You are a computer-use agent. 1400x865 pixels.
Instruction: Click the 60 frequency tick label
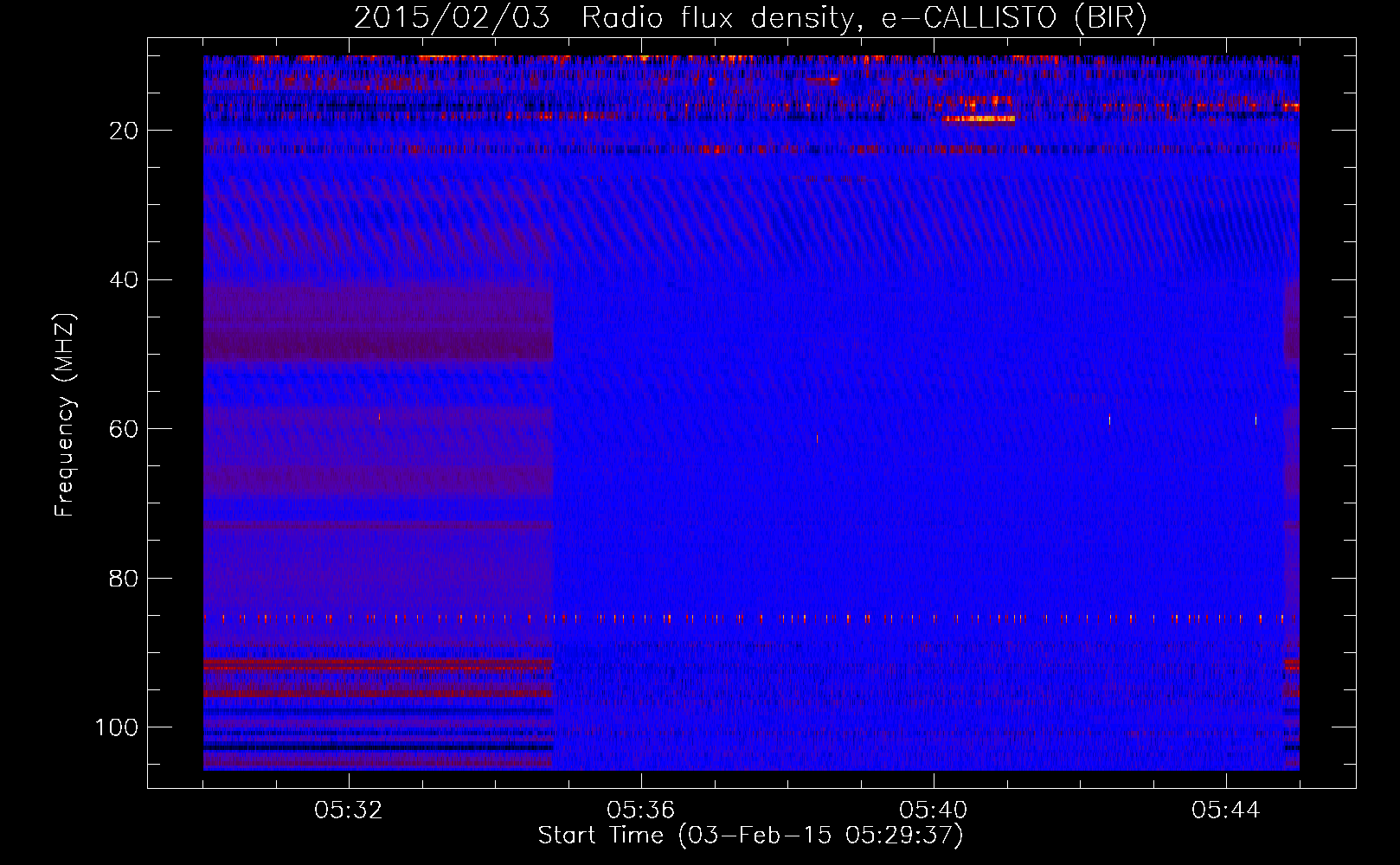124,429
